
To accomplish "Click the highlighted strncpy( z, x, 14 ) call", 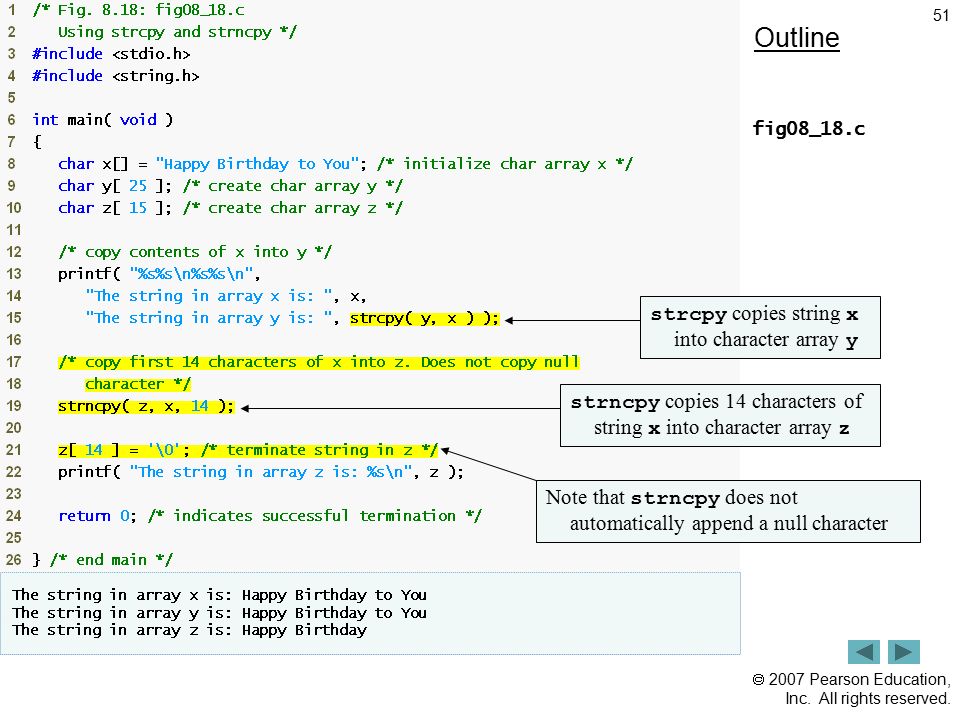I will 146,407.
